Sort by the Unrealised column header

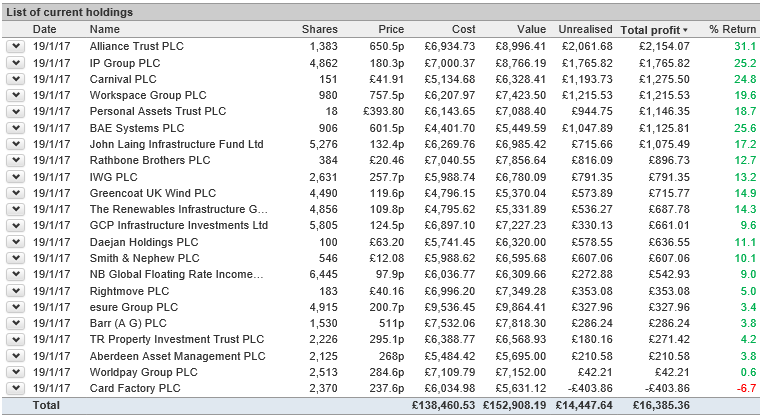(585, 29)
